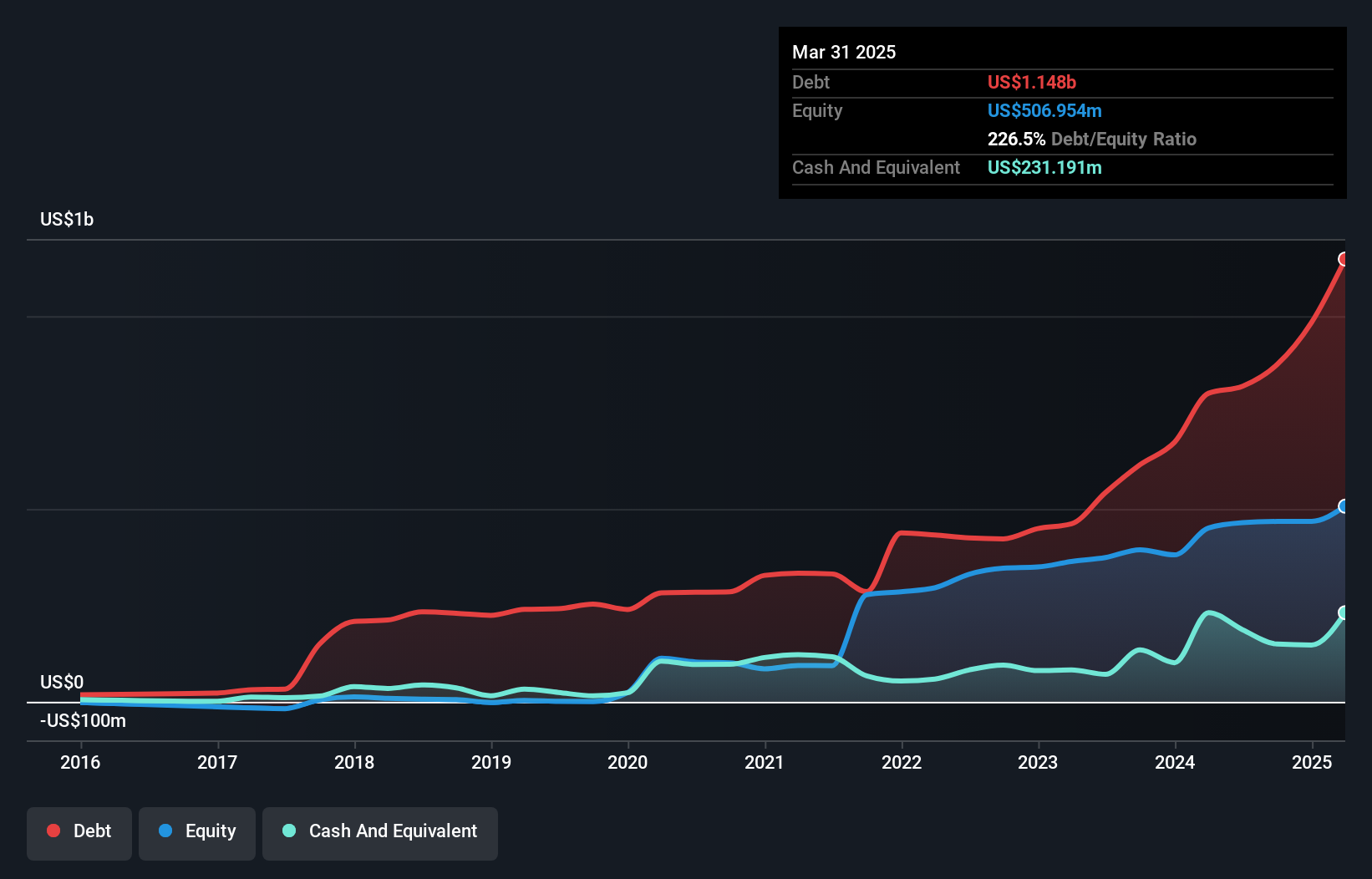The width and height of the screenshot is (1372, 879).
Task: Click the US$231.191m cash value in tooltip
Action: [1044, 167]
